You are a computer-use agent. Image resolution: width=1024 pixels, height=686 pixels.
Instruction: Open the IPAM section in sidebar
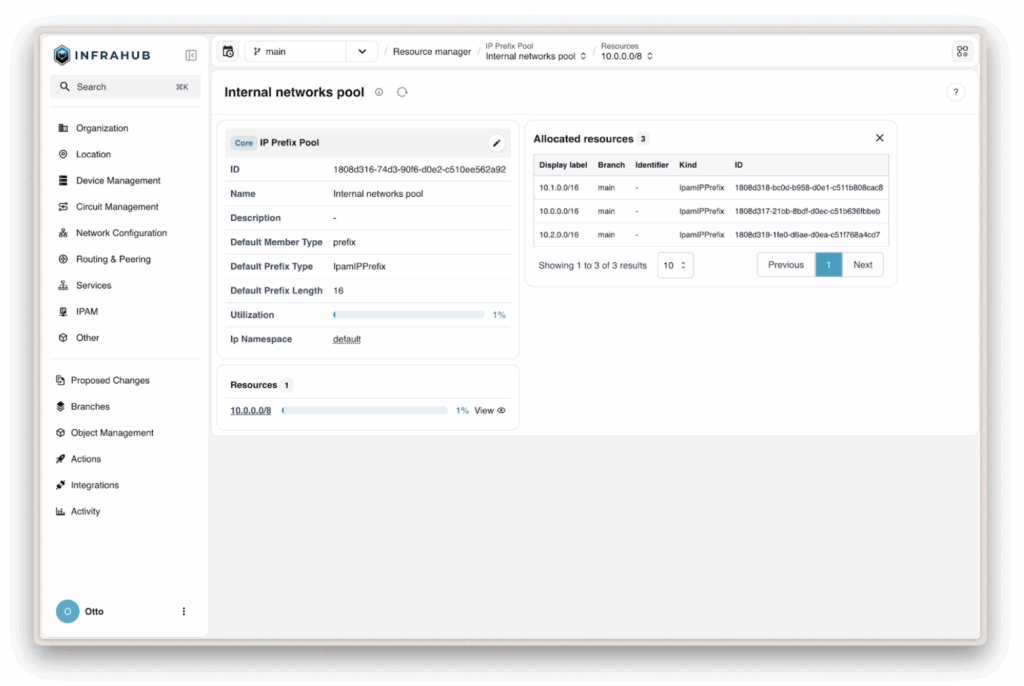[x=85, y=311]
